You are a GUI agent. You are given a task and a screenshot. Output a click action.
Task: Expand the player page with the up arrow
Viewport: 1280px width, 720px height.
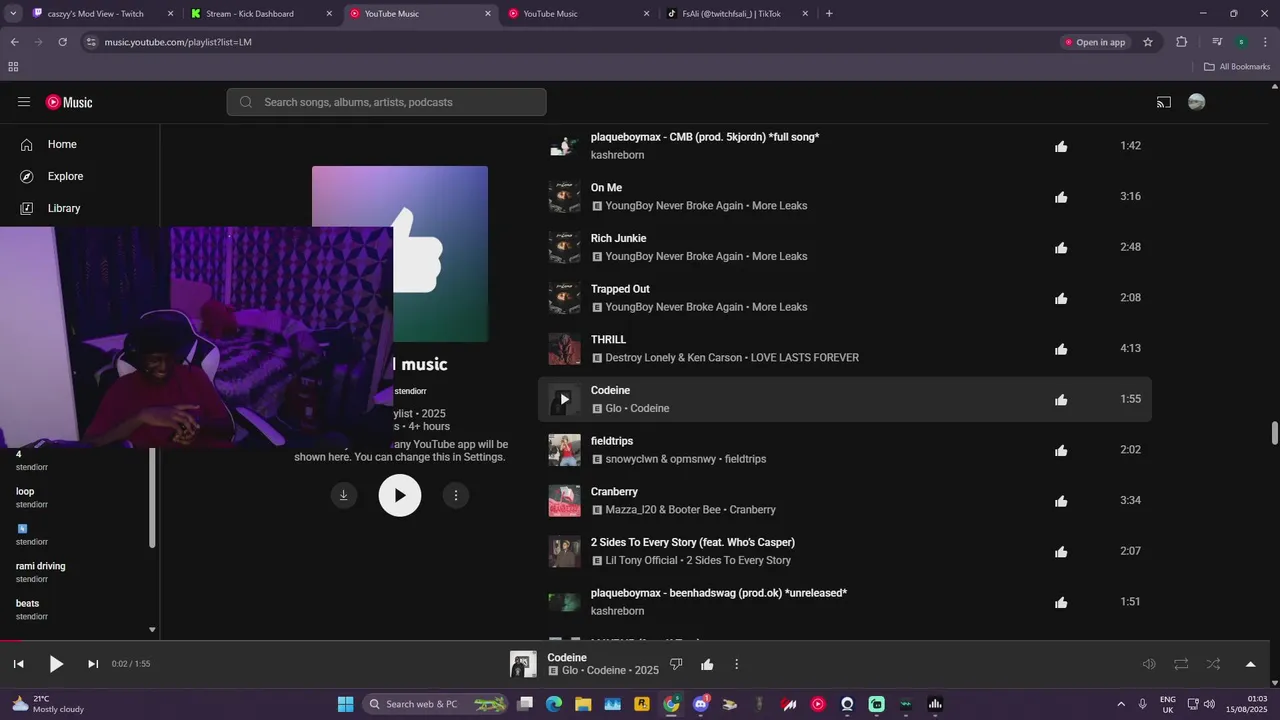point(1250,664)
